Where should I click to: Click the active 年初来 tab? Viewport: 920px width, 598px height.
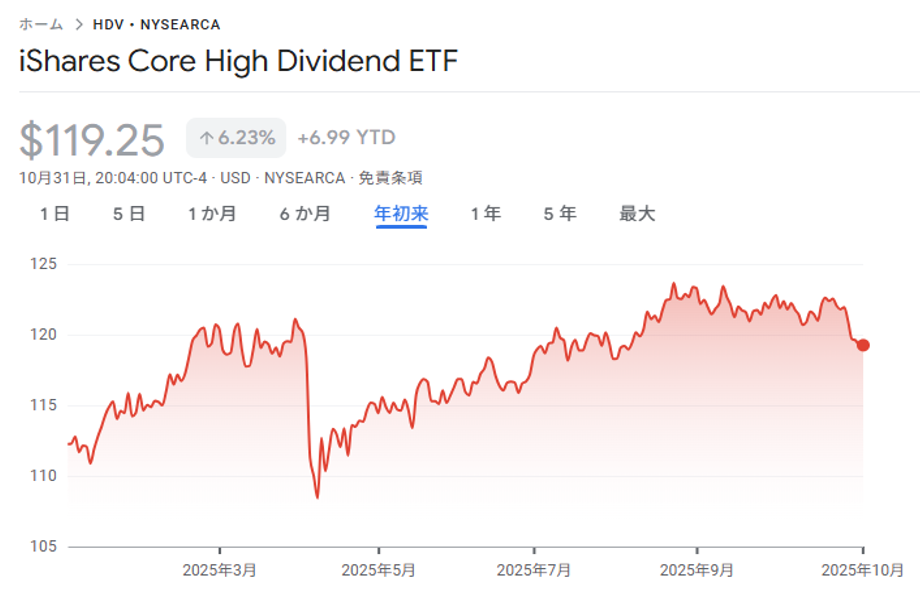[401, 213]
